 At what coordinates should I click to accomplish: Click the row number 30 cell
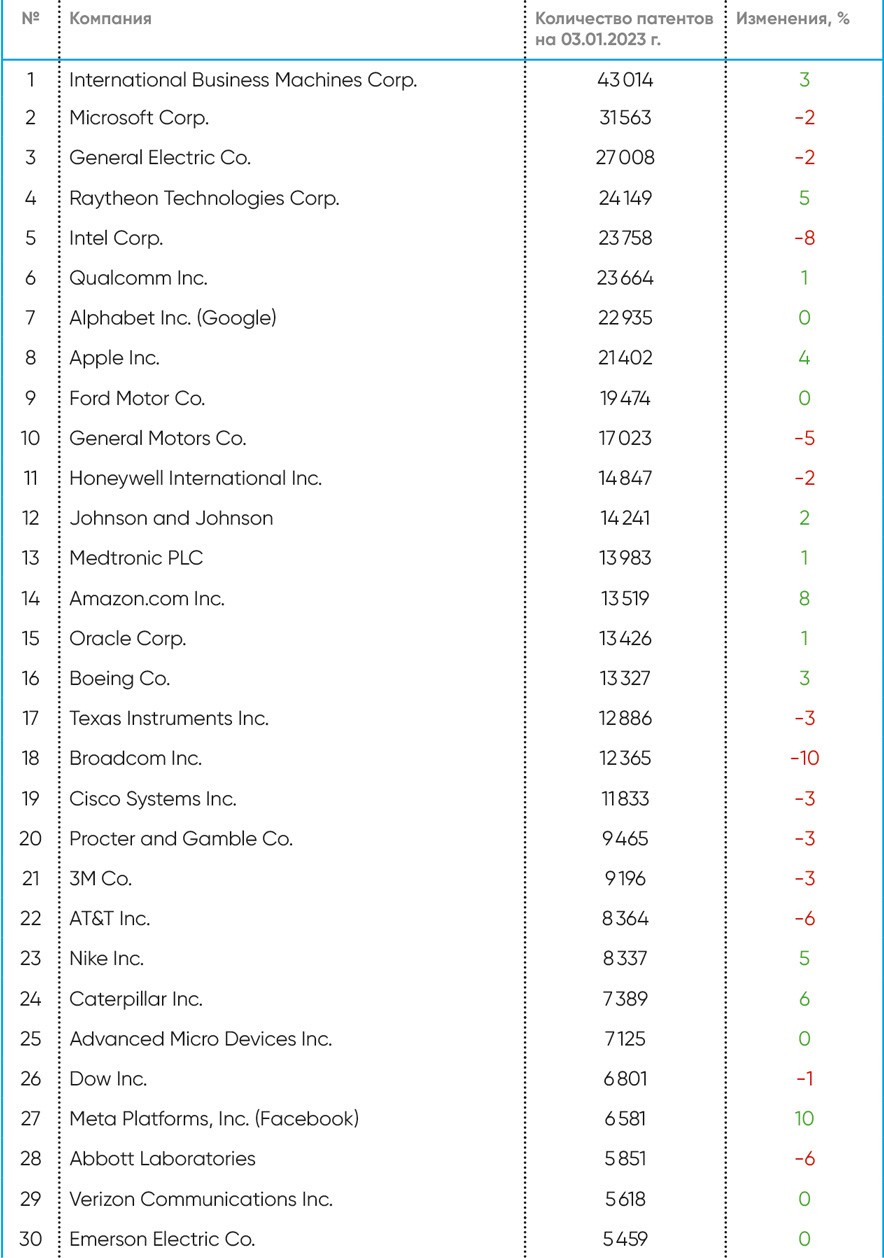(30, 1240)
